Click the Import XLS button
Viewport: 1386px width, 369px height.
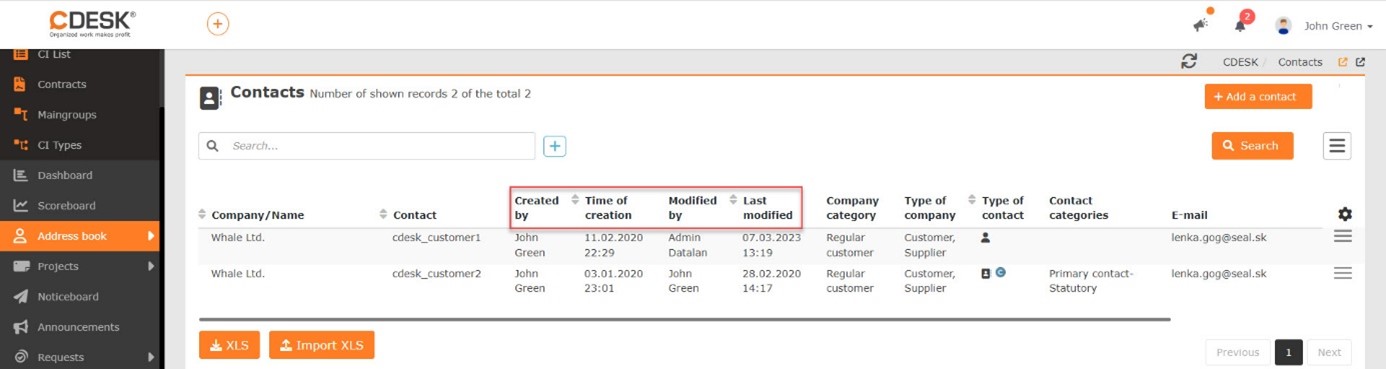pos(322,345)
